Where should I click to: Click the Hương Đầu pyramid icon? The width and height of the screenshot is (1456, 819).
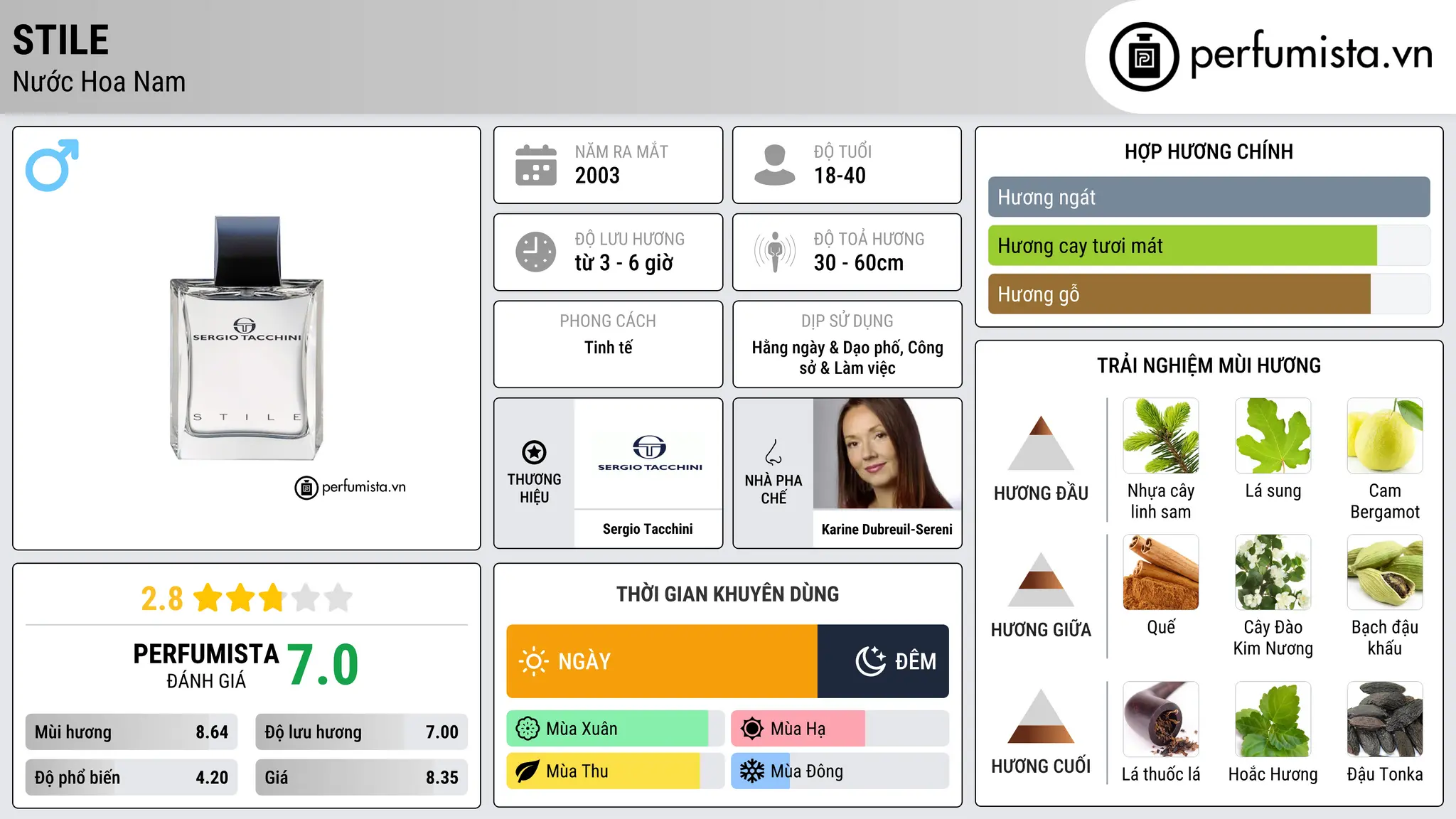(x=1041, y=443)
